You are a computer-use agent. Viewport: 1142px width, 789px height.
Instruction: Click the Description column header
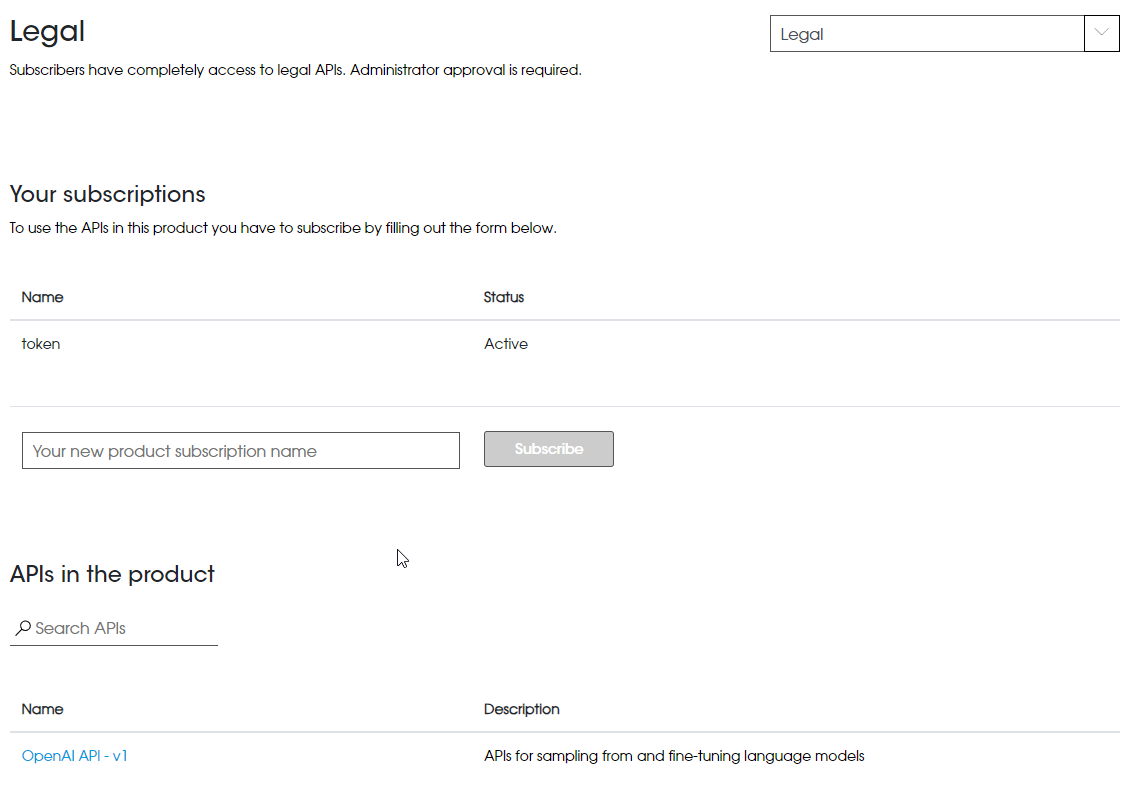522,709
